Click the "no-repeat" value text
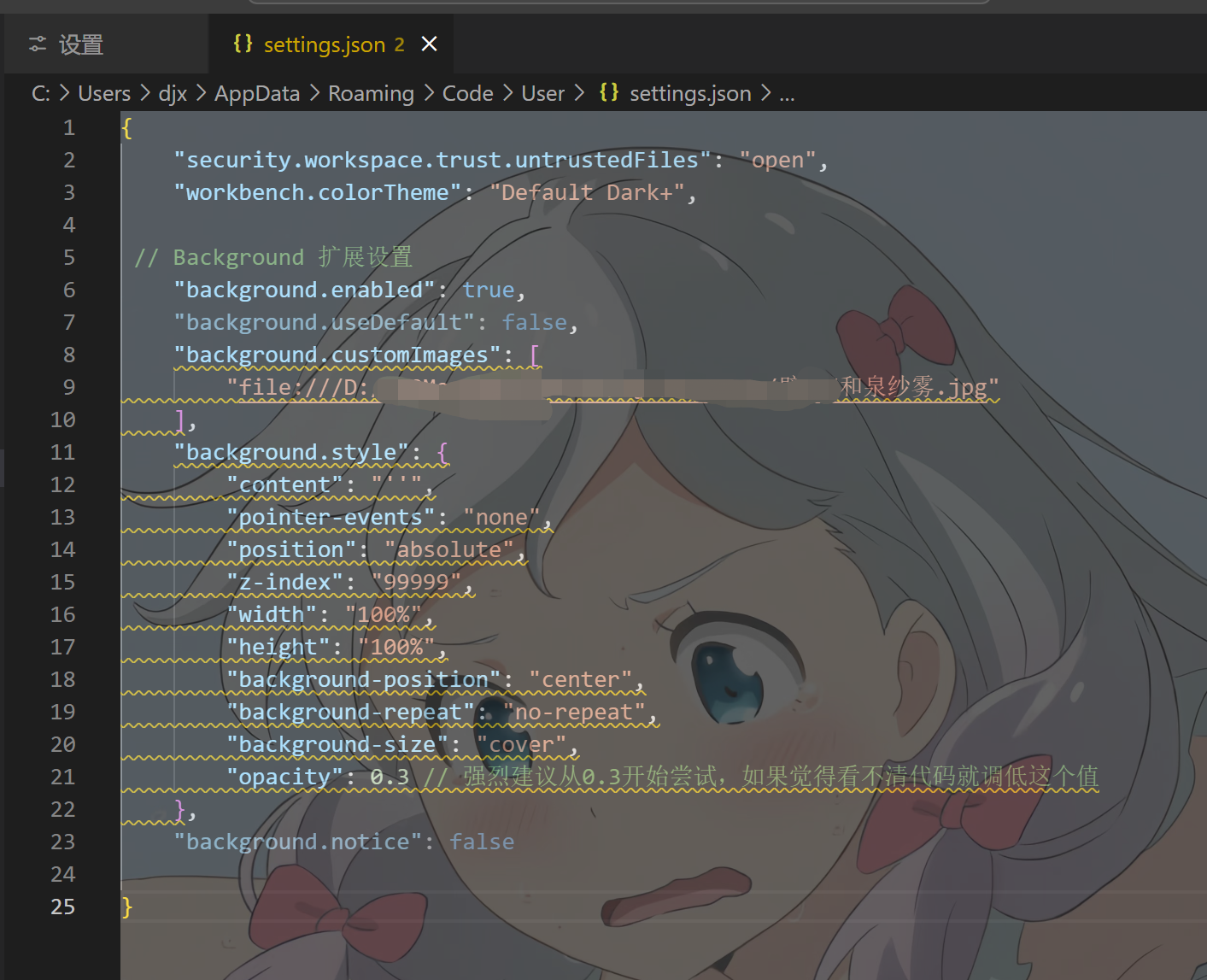 point(574,713)
